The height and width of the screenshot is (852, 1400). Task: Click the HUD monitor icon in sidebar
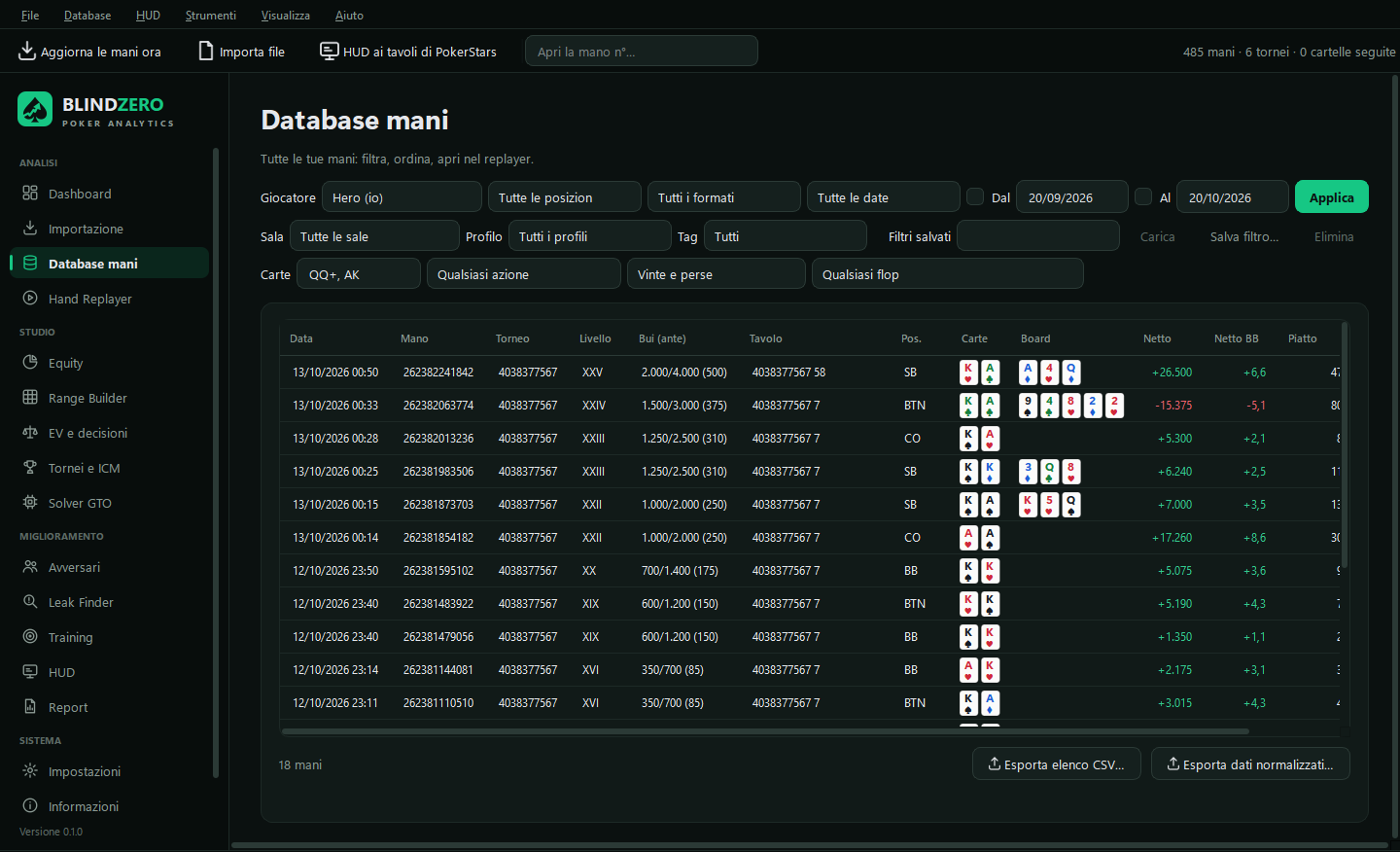[x=30, y=672]
